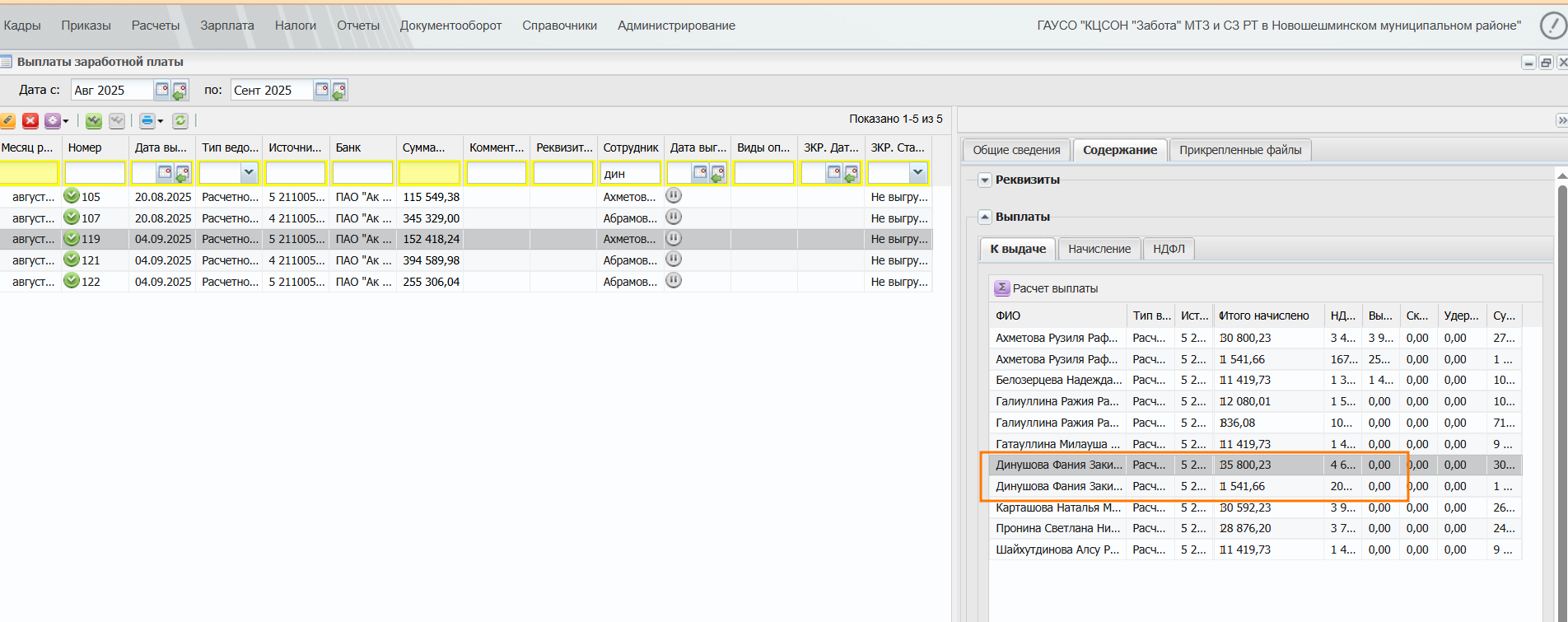
Task: Switch to 'НДФЛ' tab
Action: pos(1169,249)
